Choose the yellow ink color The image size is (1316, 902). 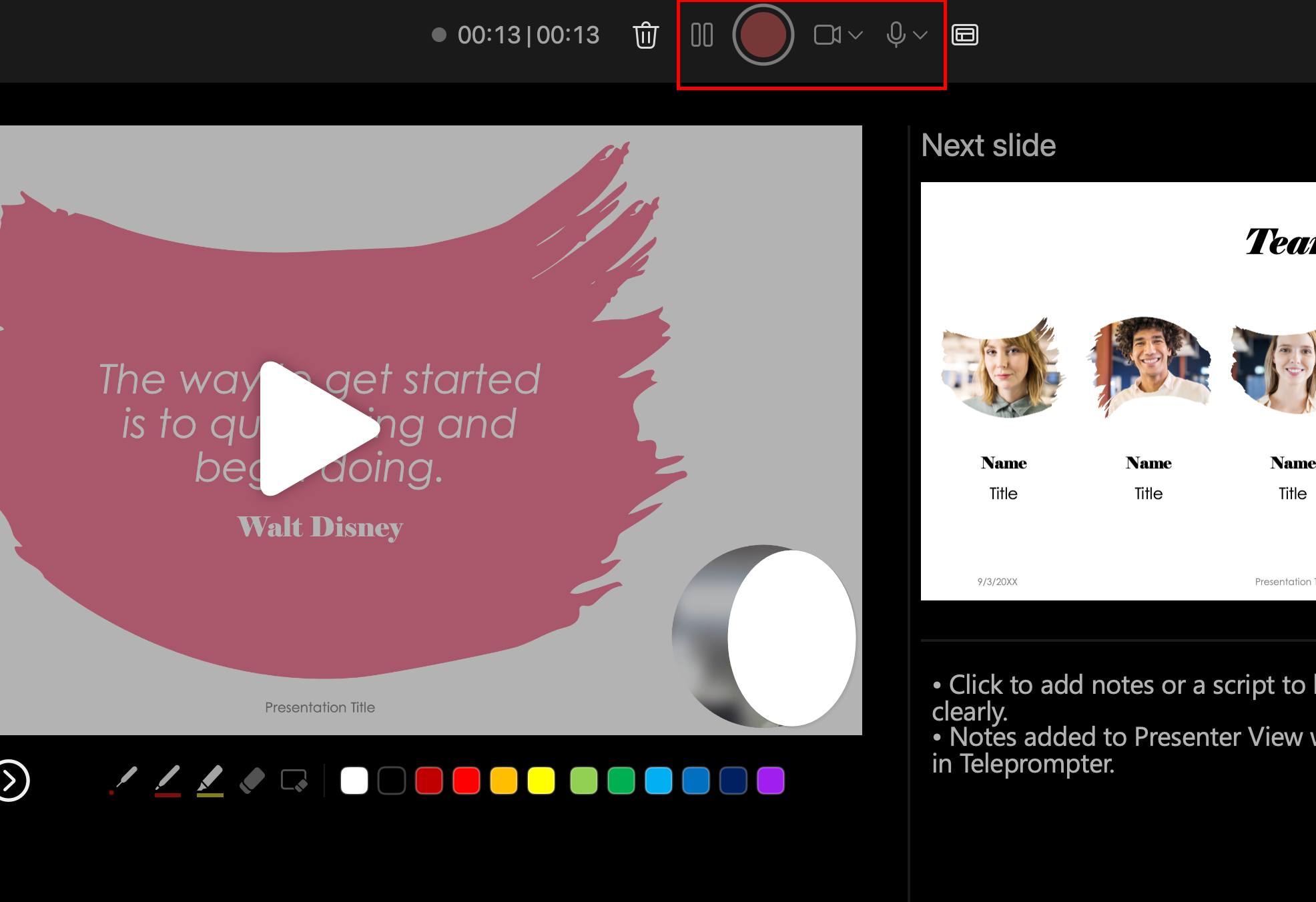click(x=541, y=781)
